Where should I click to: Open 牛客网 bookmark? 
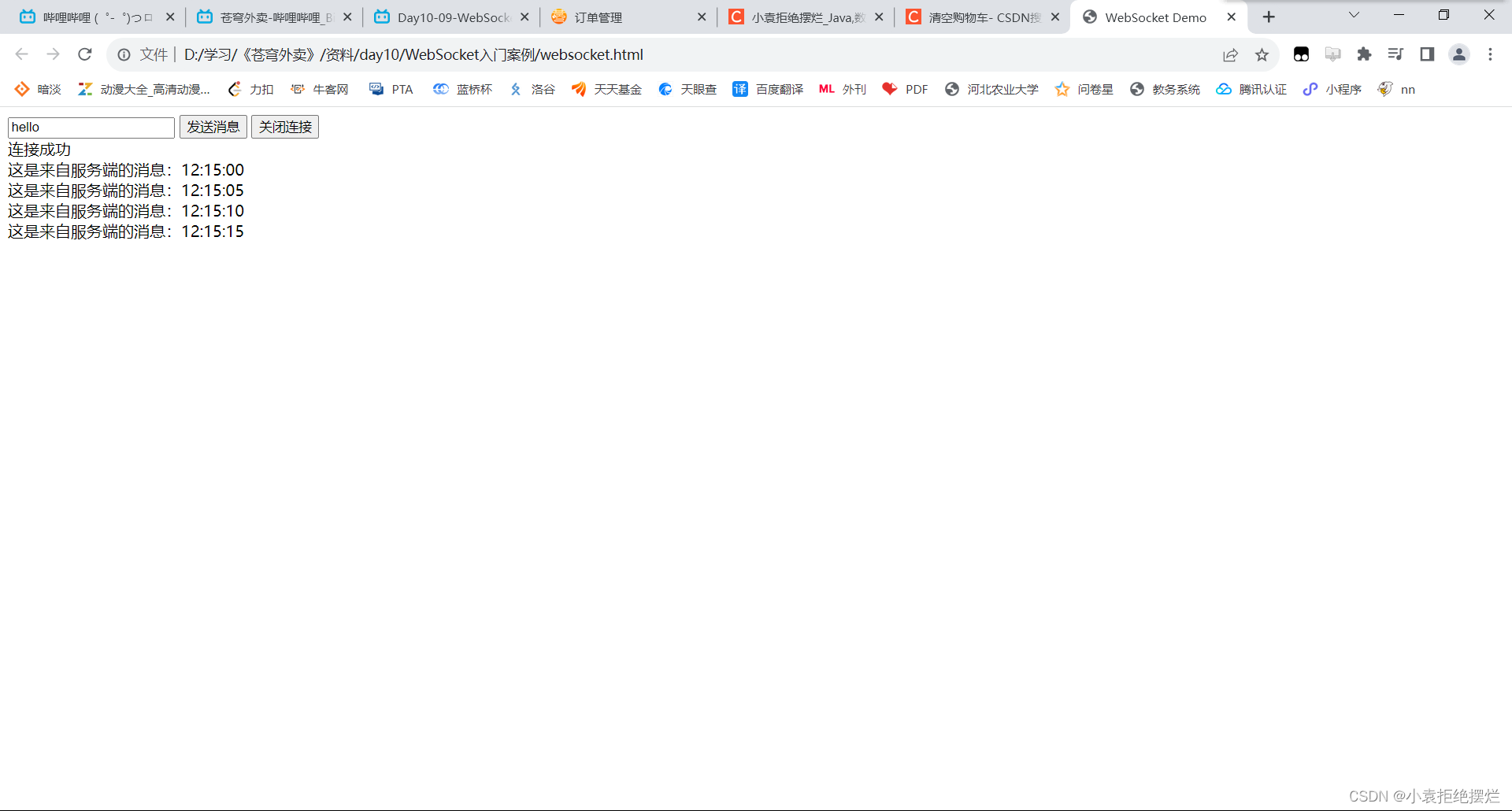[319, 89]
